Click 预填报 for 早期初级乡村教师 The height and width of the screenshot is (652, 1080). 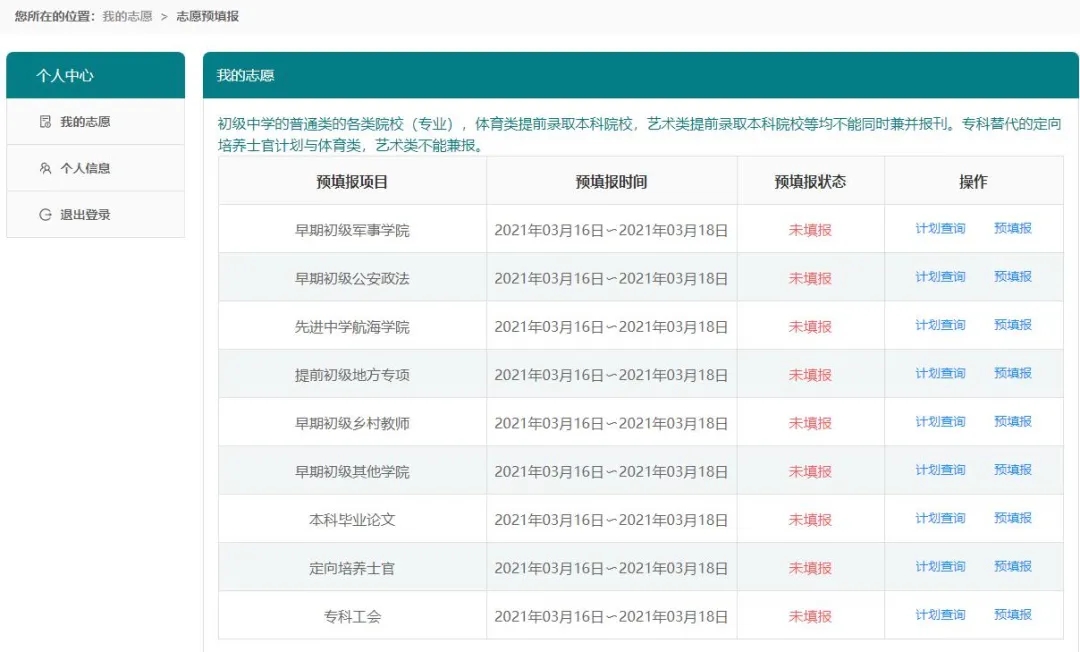[1012, 422]
